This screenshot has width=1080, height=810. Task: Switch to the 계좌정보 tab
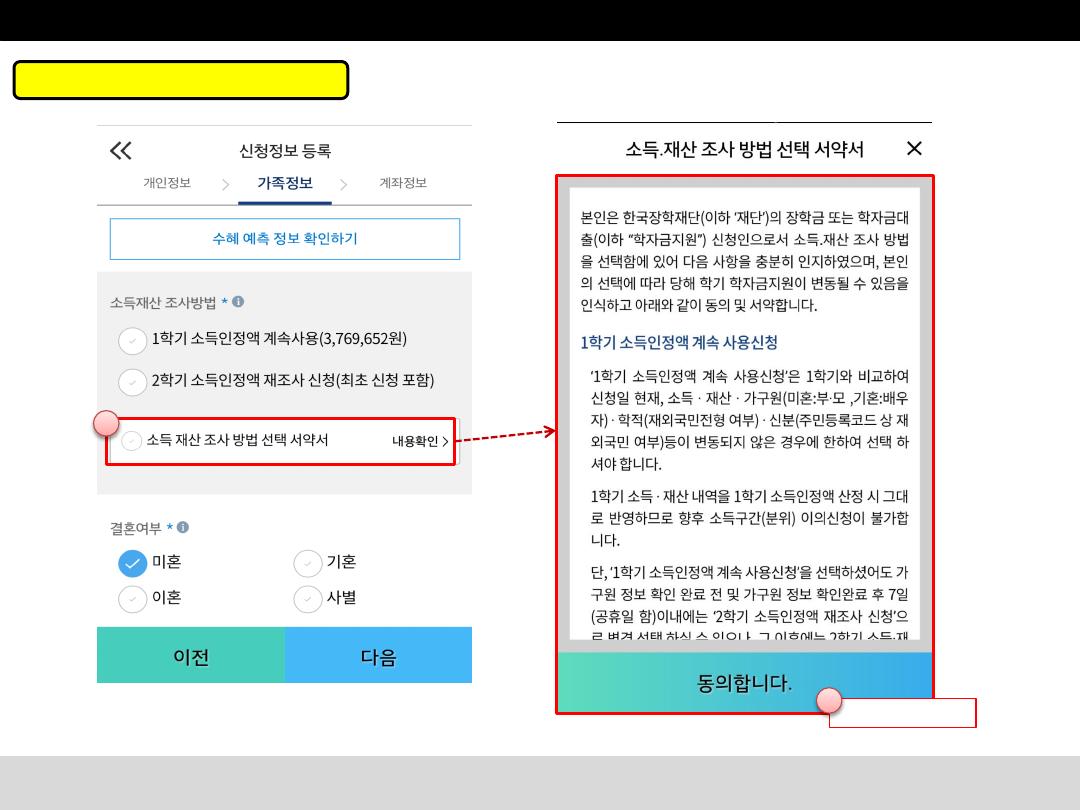point(403,183)
